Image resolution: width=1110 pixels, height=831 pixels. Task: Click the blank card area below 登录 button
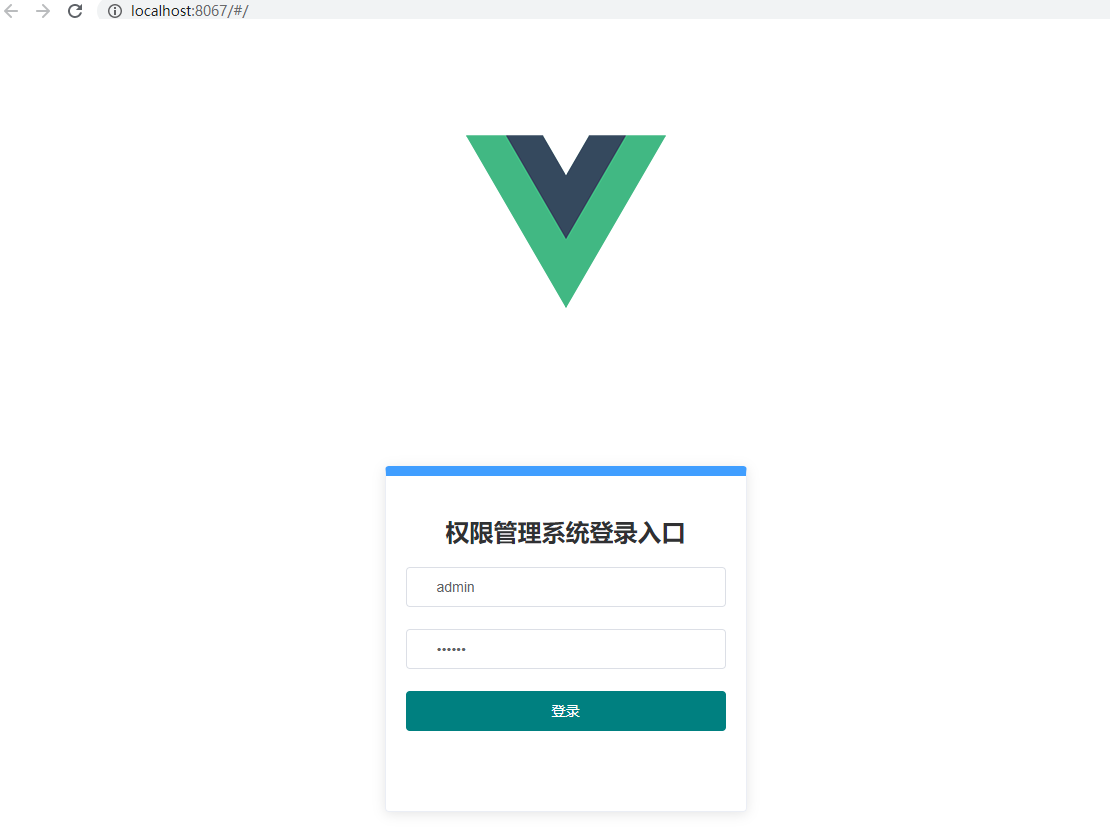566,770
